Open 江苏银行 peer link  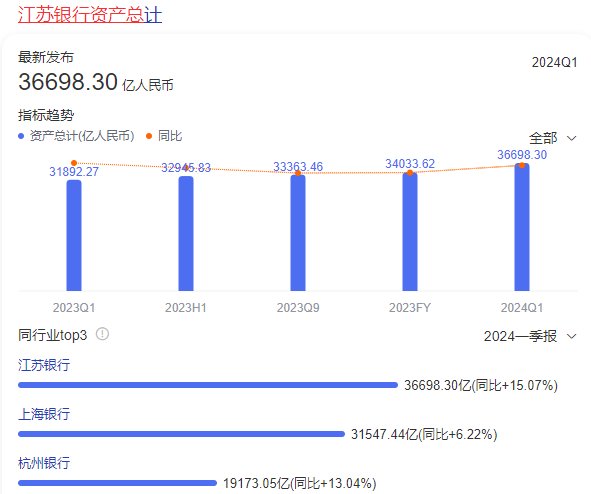[x=44, y=365]
